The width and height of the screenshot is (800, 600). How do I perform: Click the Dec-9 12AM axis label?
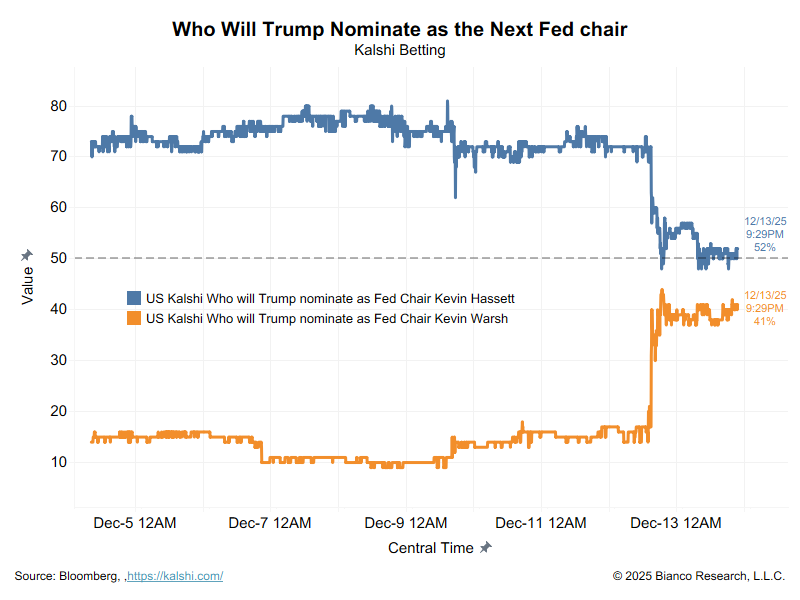pyautogui.click(x=406, y=523)
